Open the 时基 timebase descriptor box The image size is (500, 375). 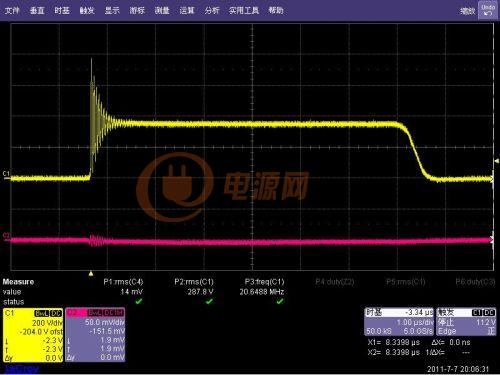coord(399,322)
